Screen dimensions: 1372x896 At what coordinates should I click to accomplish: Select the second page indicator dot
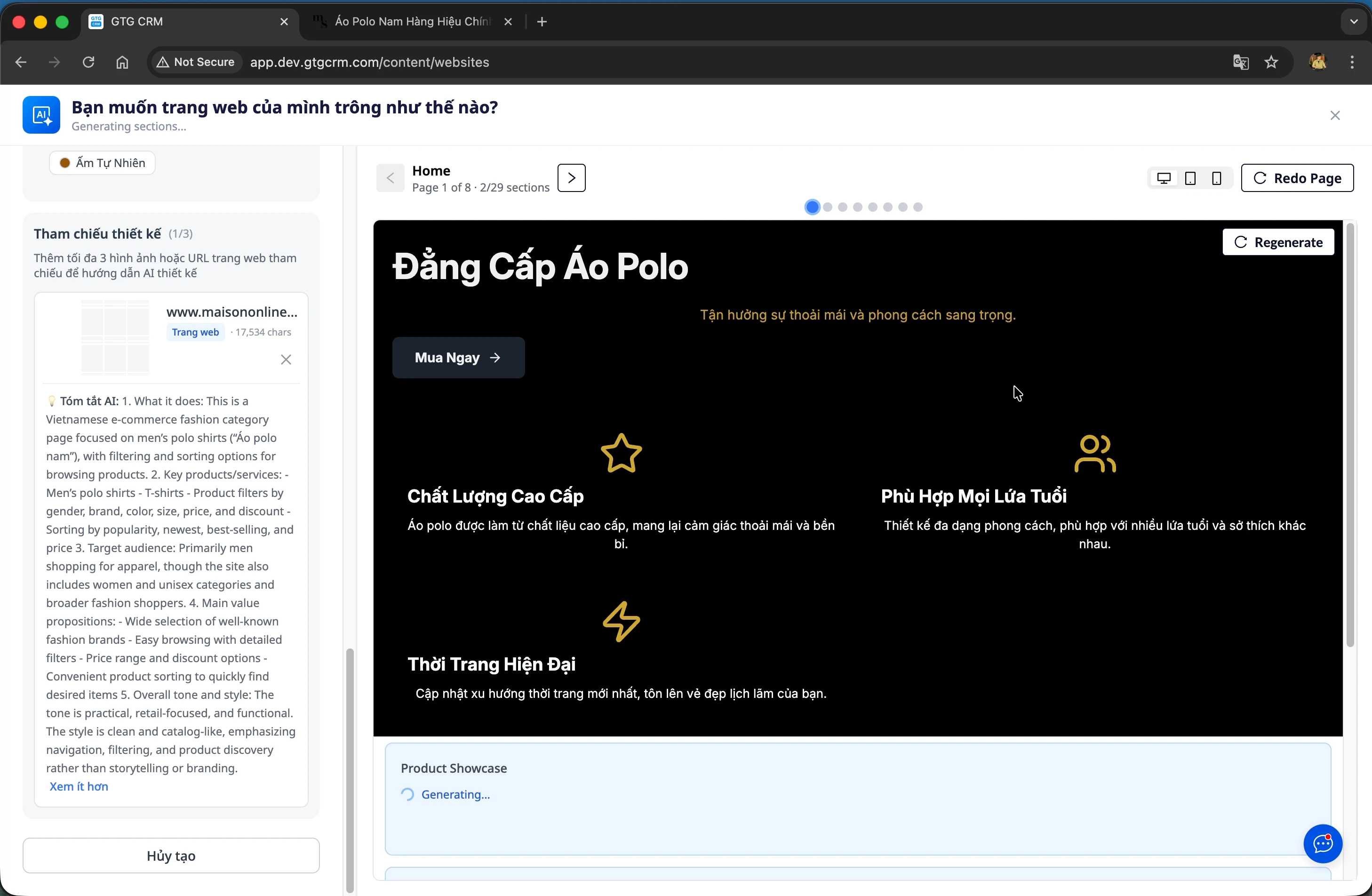[828, 207]
